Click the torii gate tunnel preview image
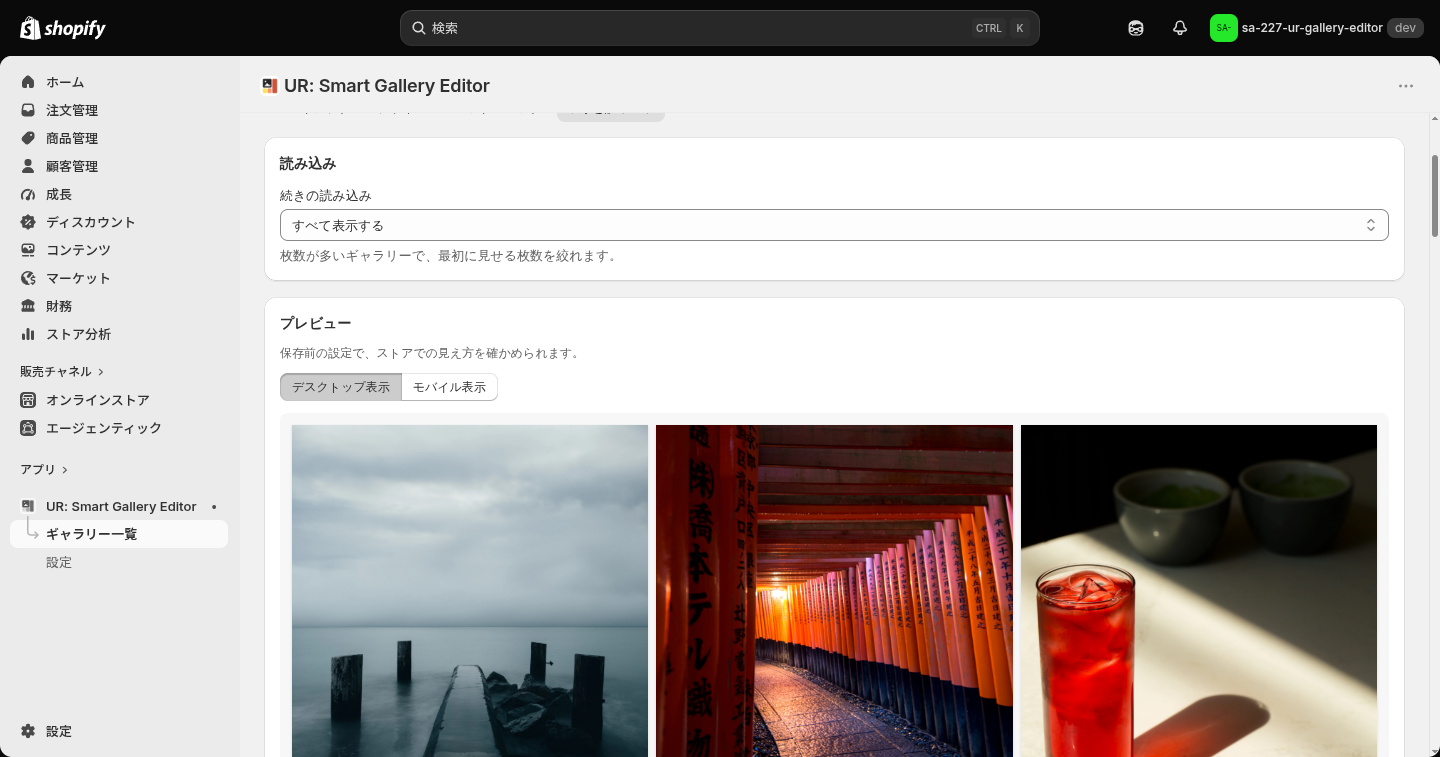The width and height of the screenshot is (1440, 757). click(x=834, y=591)
